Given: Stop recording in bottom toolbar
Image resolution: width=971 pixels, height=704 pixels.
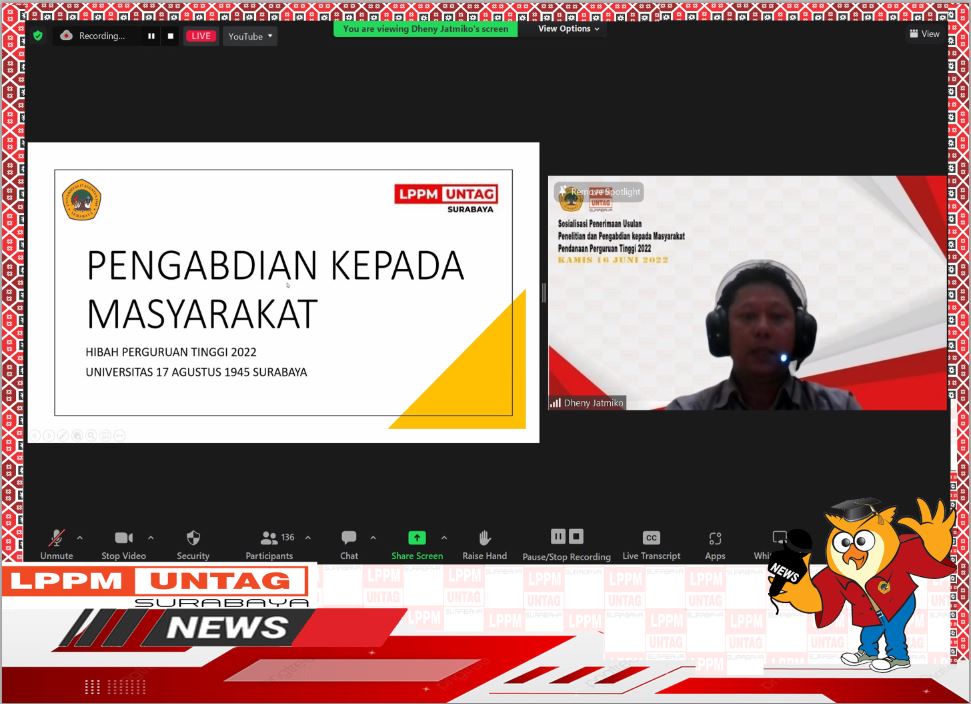Looking at the screenshot, I should (577, 536).
